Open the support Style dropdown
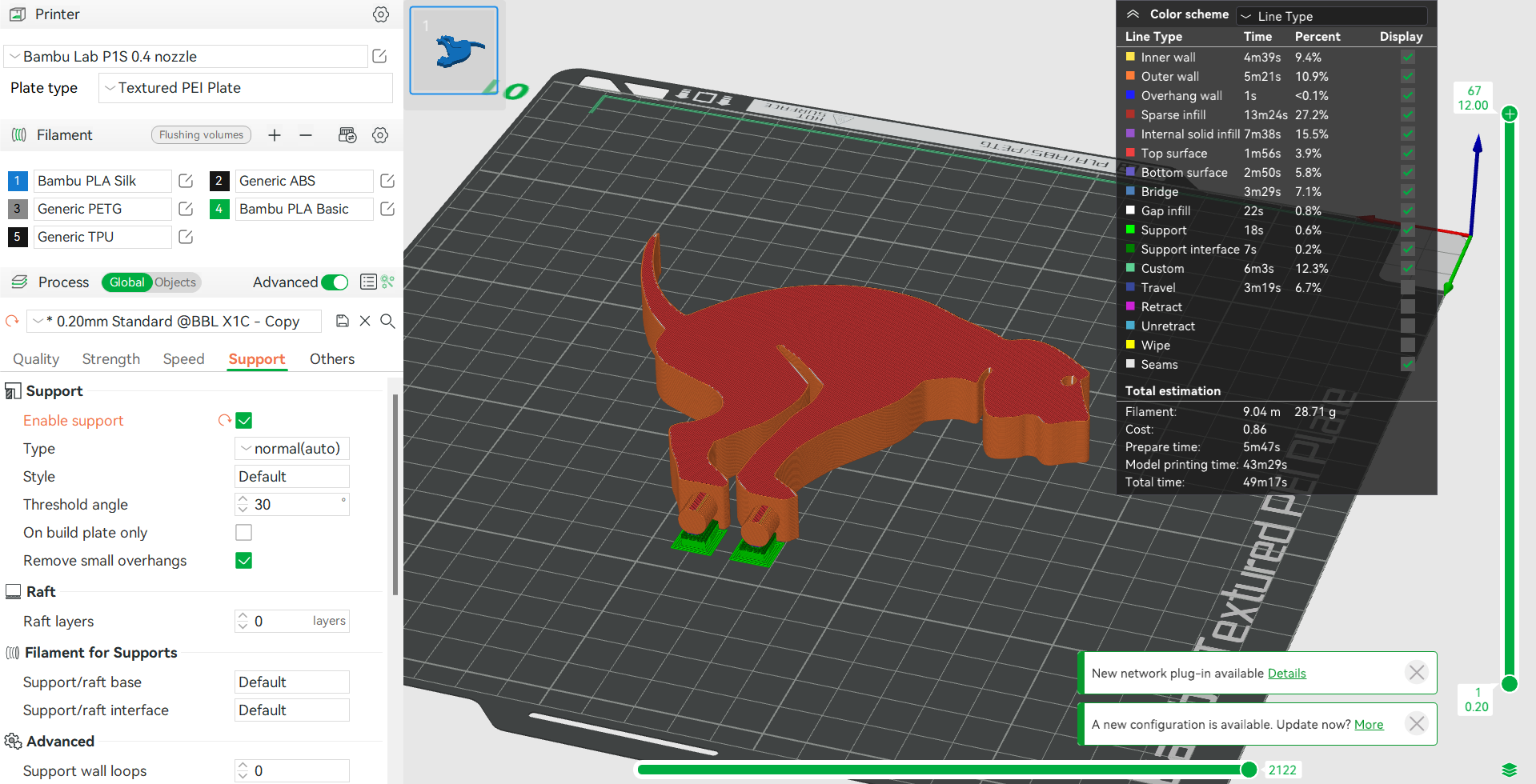 point(292,477)
